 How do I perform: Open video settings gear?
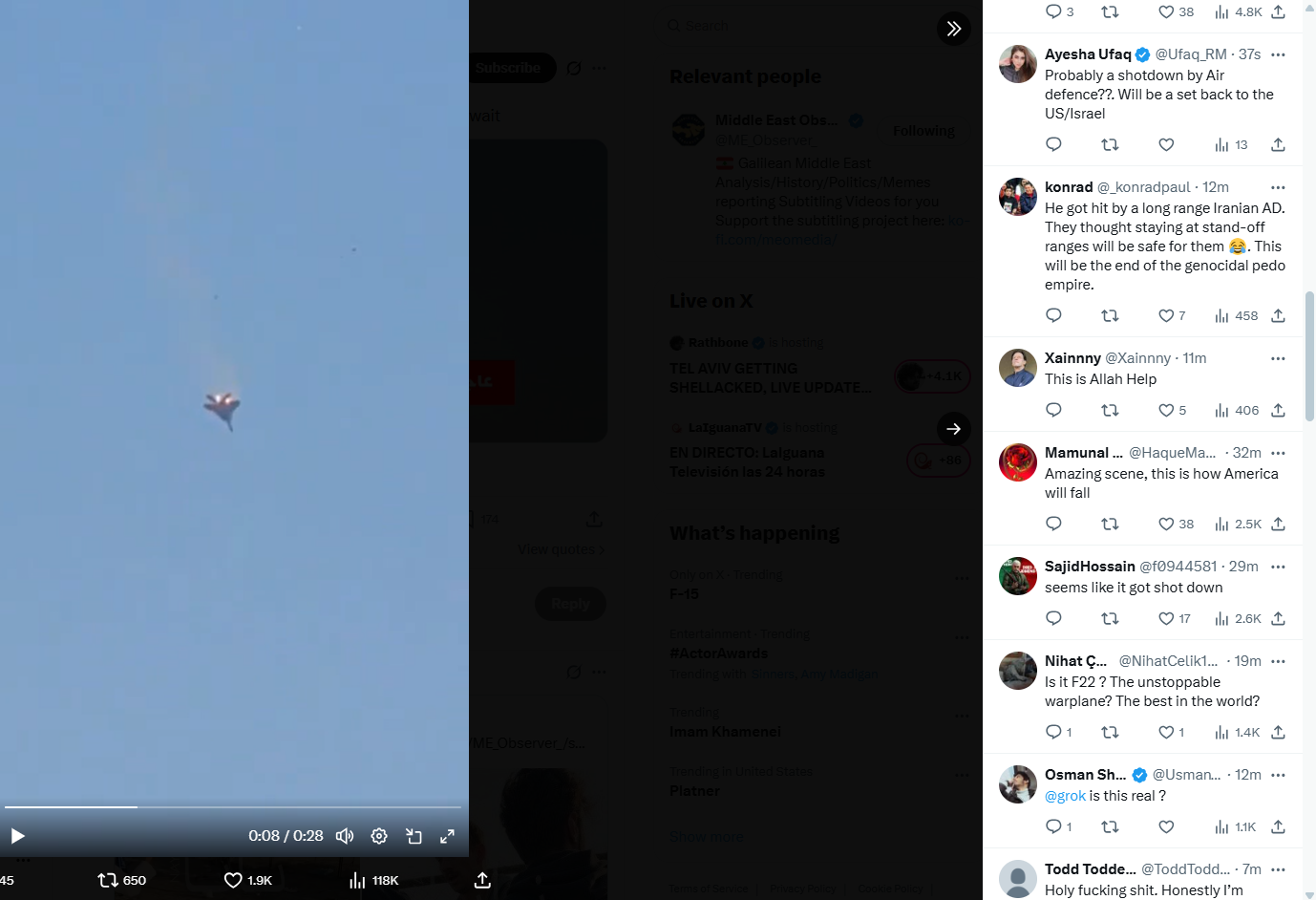(x=379, y=836)
